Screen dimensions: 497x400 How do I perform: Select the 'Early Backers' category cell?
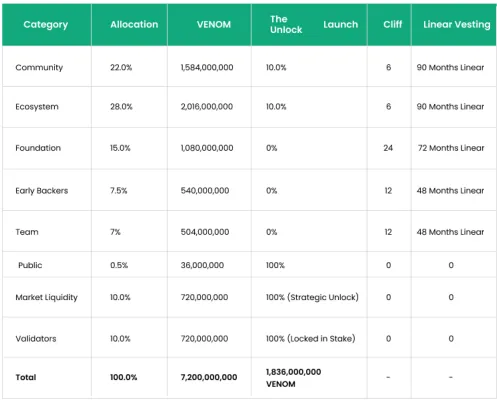point(42,191)
